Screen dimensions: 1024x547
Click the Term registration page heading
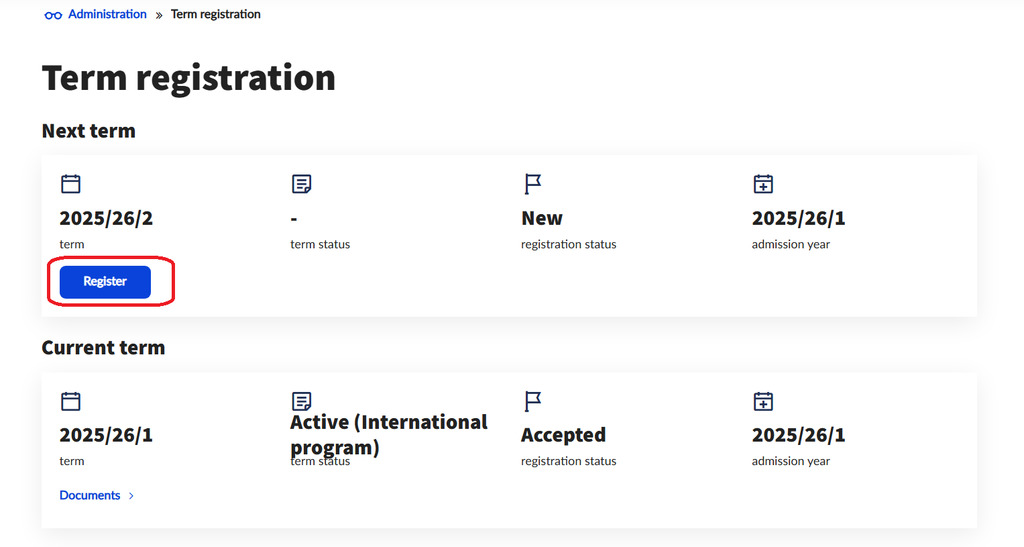click(188, 78)
